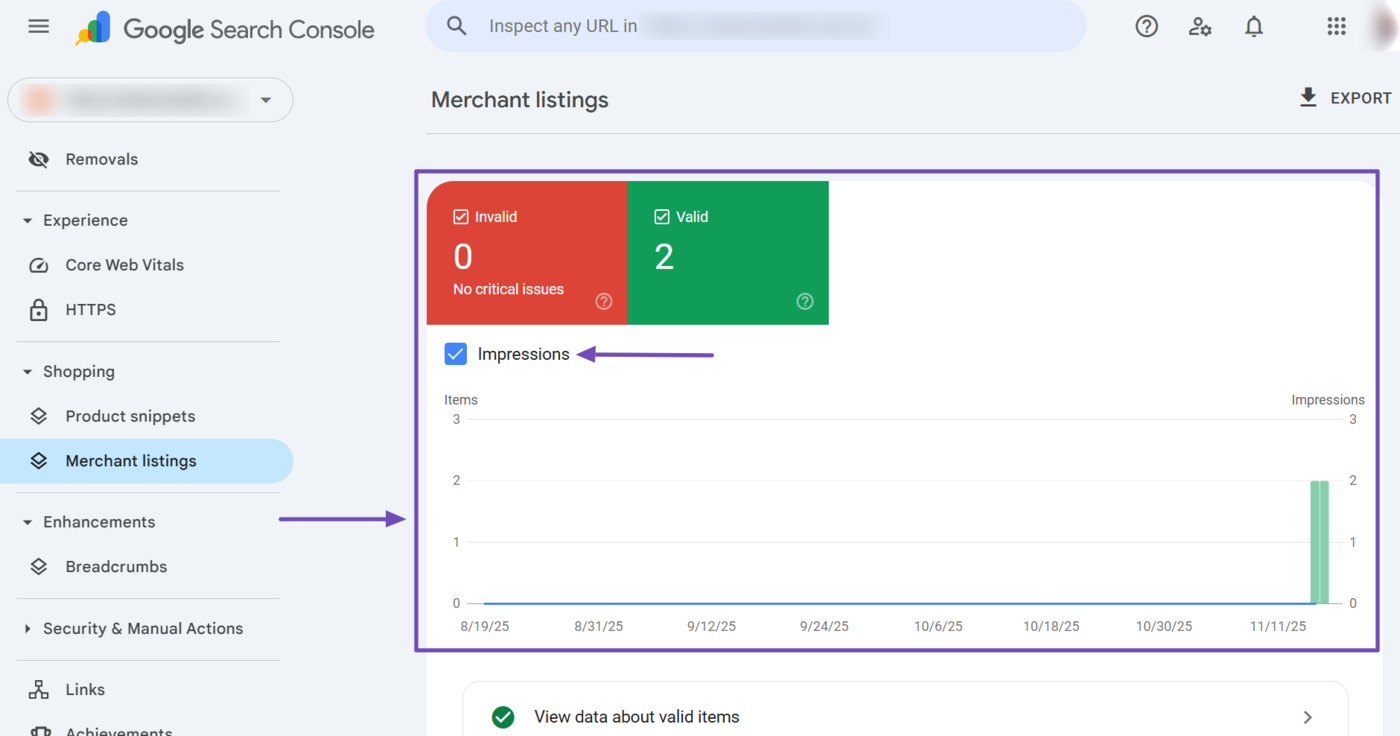Expand the Security & Manual Actions section

tap(27, 628)
